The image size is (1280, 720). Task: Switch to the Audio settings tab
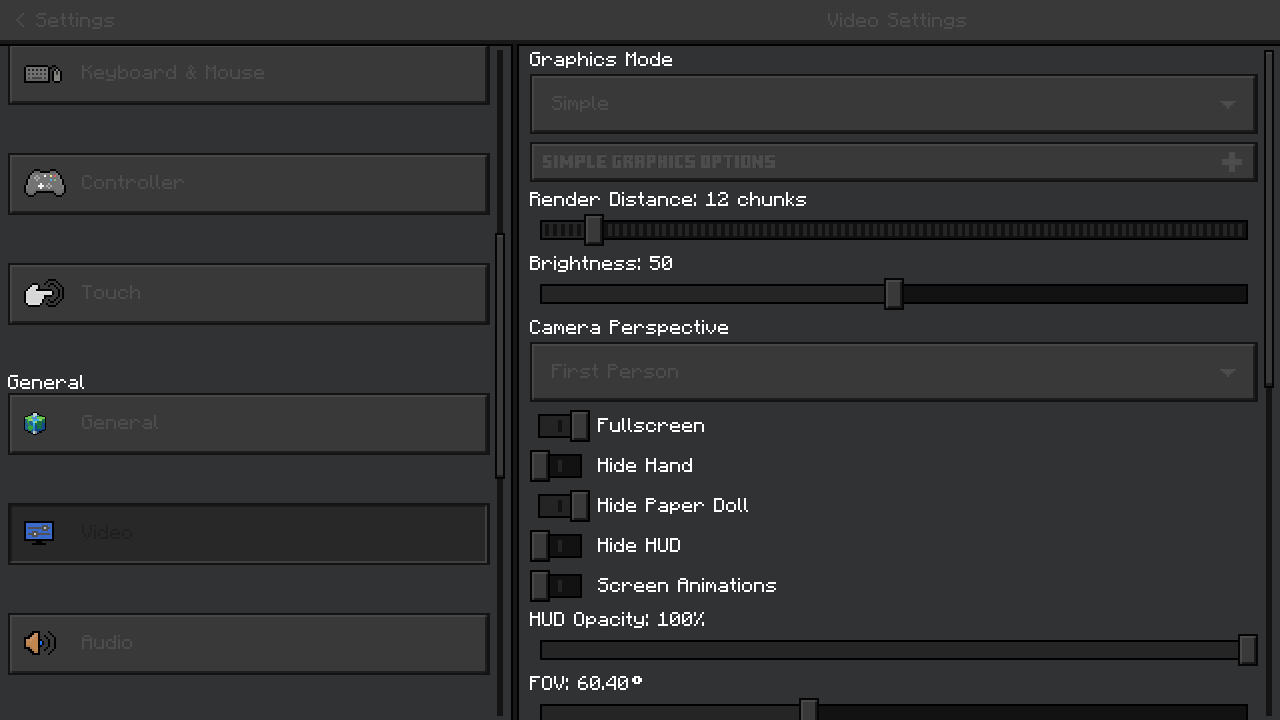pyautogui.click(x=248, y=643)
